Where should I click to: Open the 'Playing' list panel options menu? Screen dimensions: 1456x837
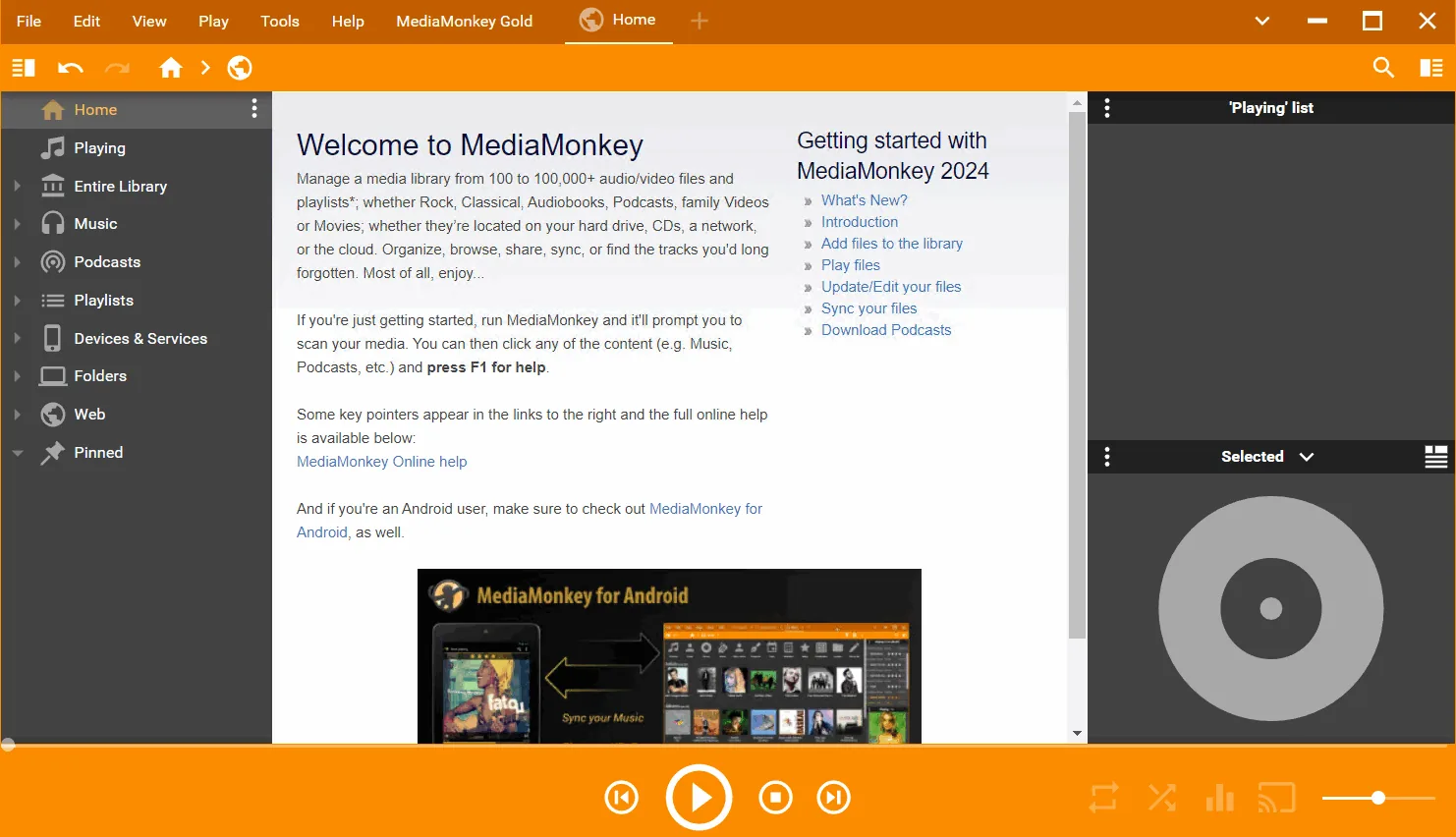[1107, 108]
